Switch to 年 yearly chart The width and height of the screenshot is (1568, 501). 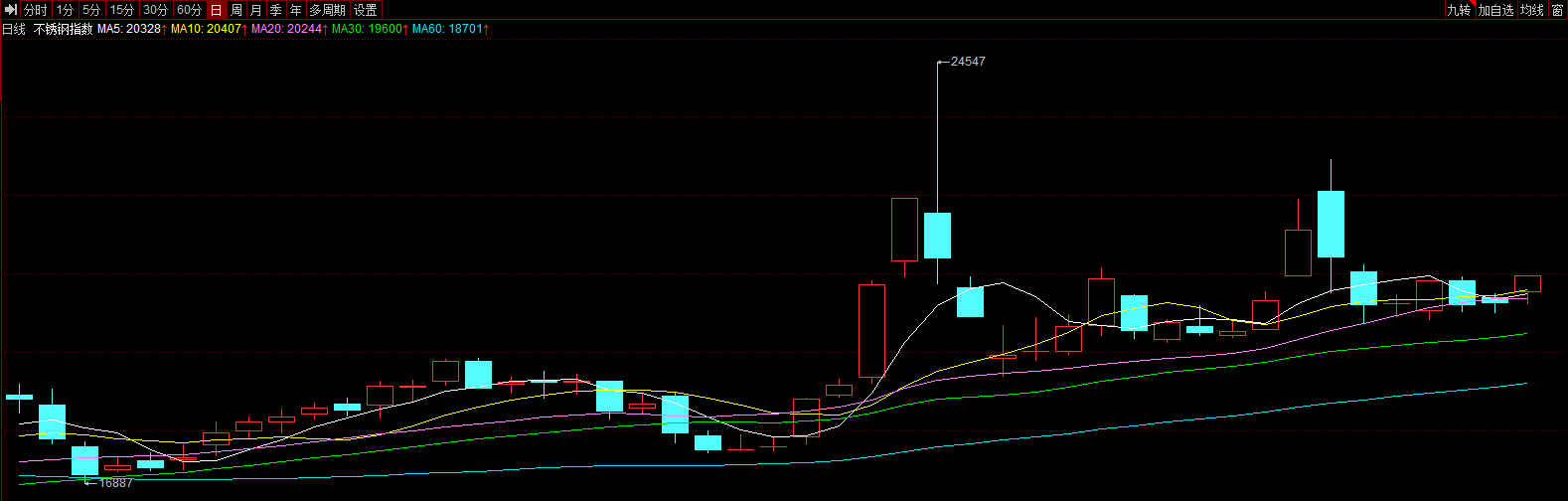pos(296,10)
